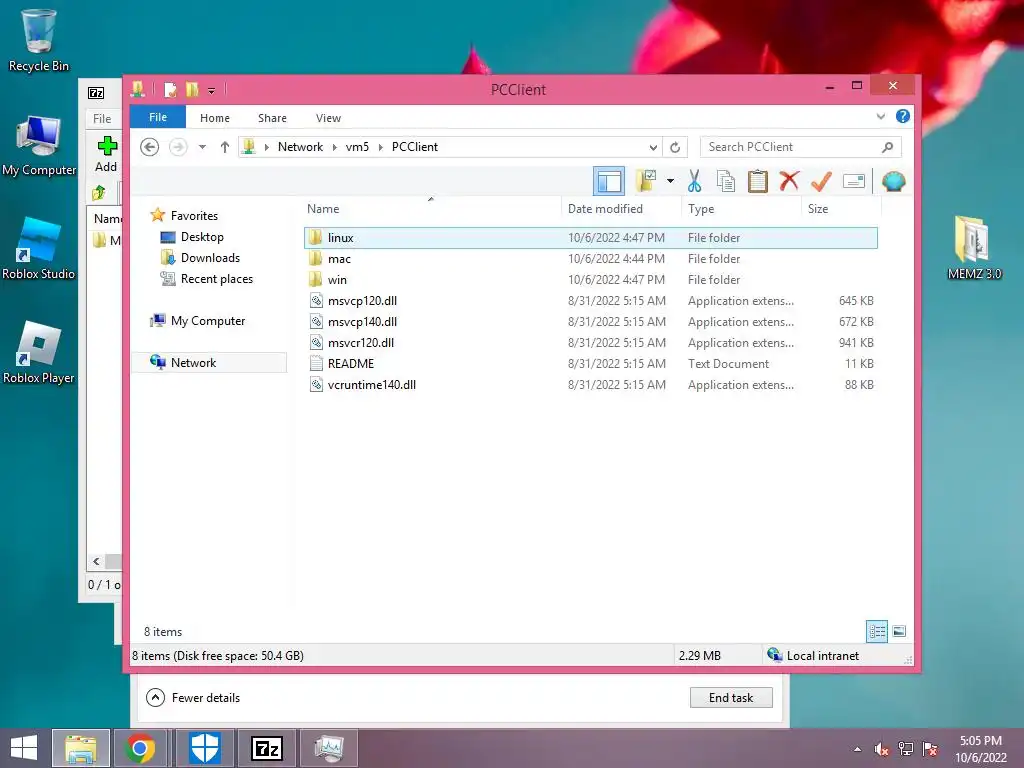The height and width of the screenshot is (768, 1024).
Task: Select Favorites in the navigation pane
Action: [x=194, y=216]
